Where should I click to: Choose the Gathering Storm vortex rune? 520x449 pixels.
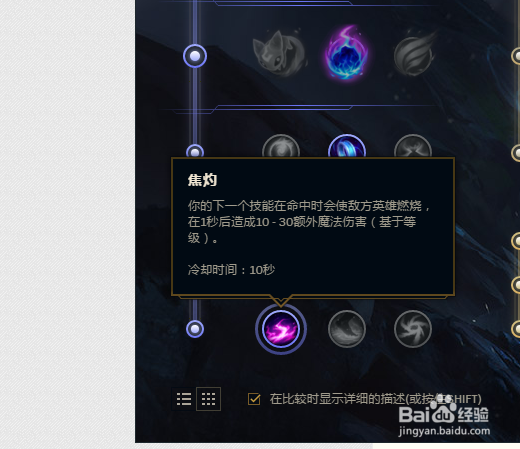[413, 329]
